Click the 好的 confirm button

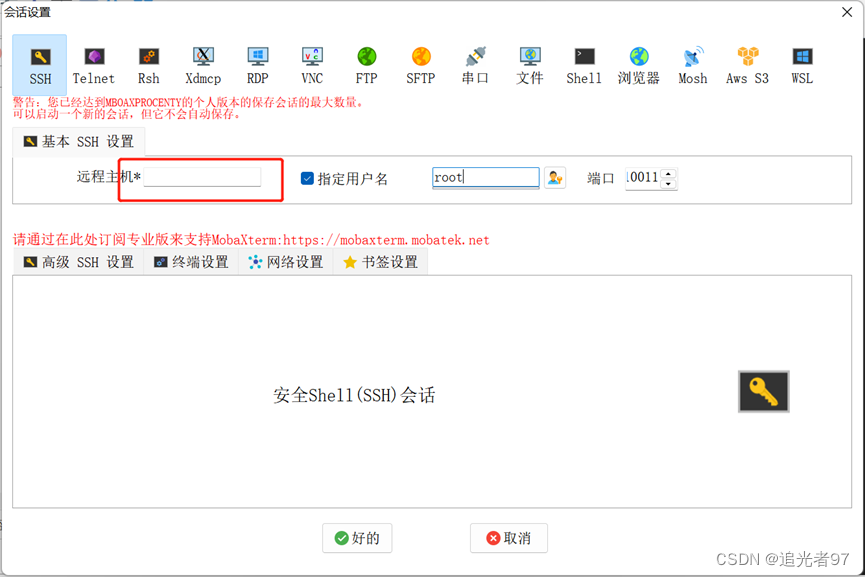tap(357, 537)
